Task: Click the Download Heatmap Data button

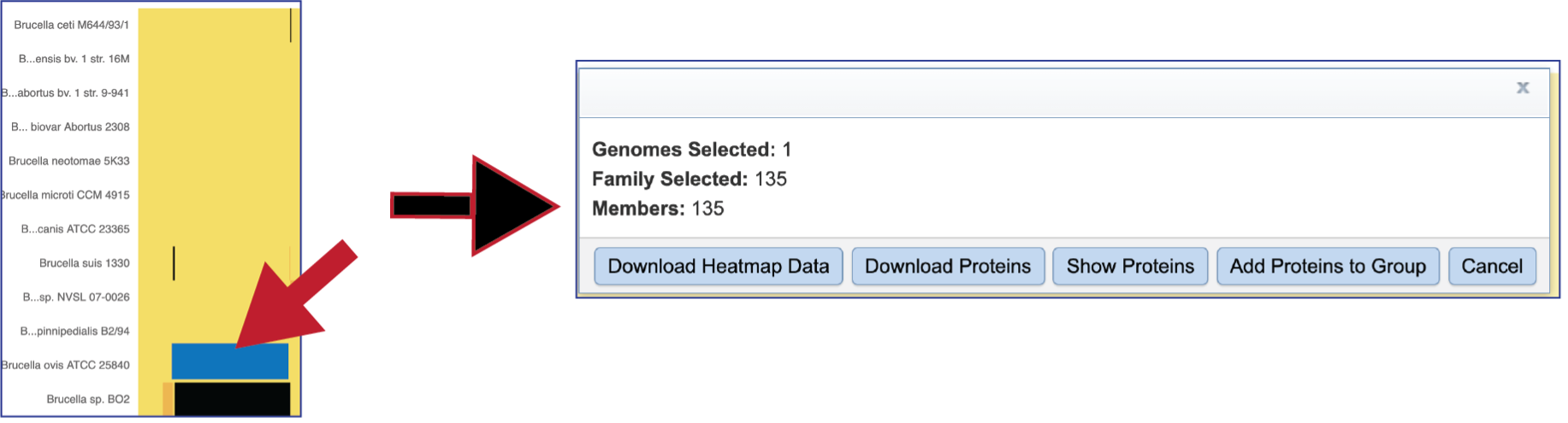Action: 718,267
